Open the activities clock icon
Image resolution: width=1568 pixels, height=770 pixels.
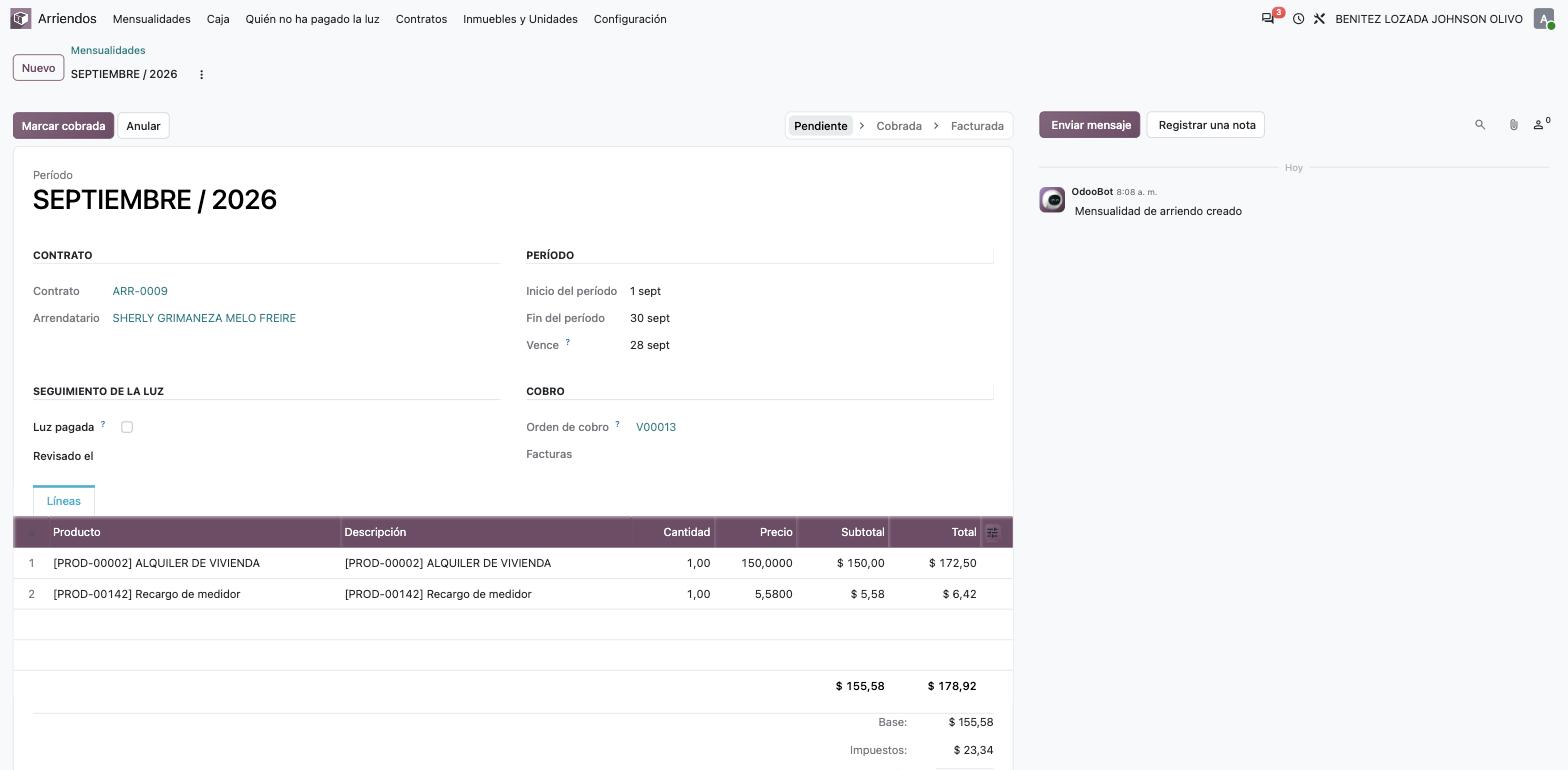click(x=1298, y=19)
